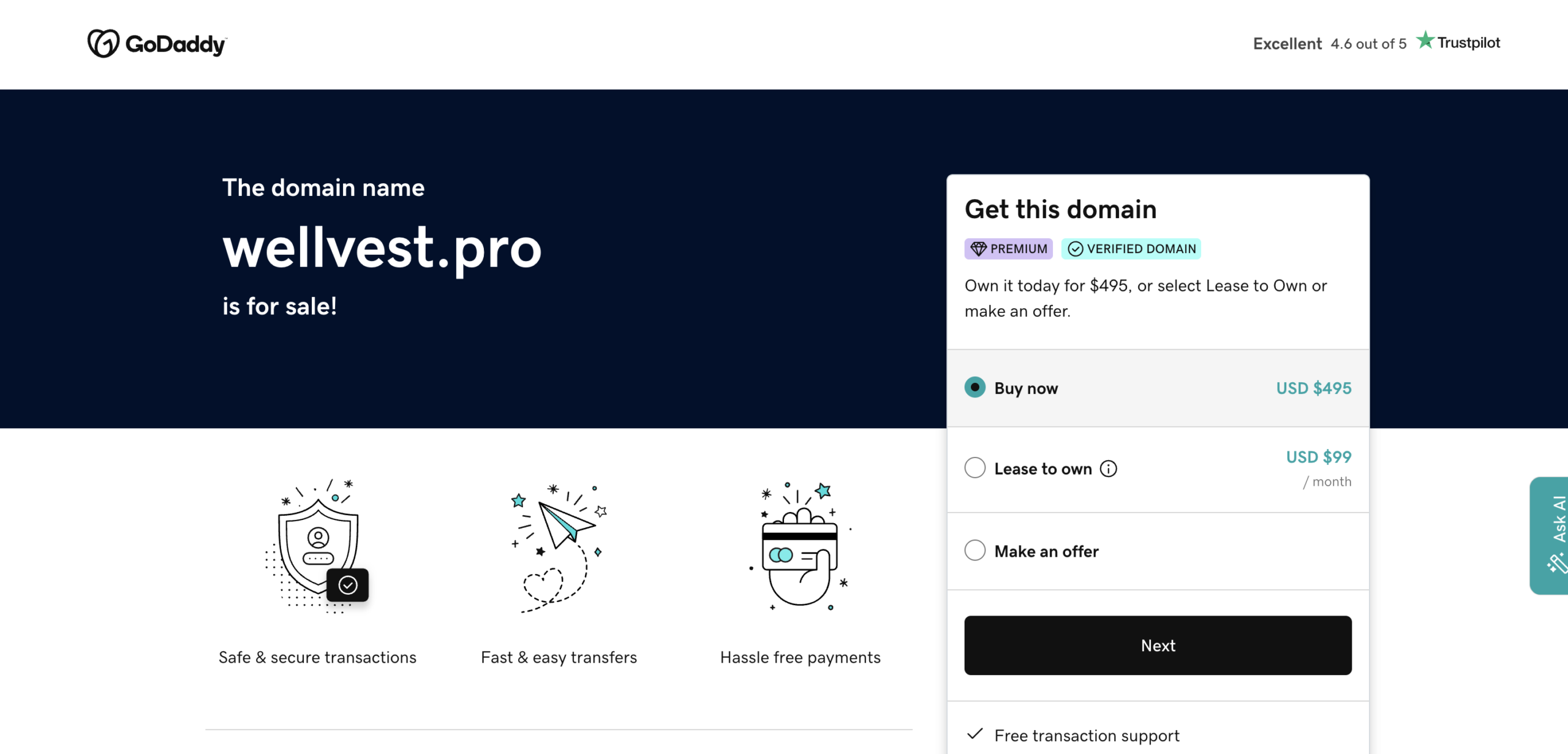Click the Trustpilot star icon
The width and height of the screenshot is (1568, 754).
pos(1425,40)
